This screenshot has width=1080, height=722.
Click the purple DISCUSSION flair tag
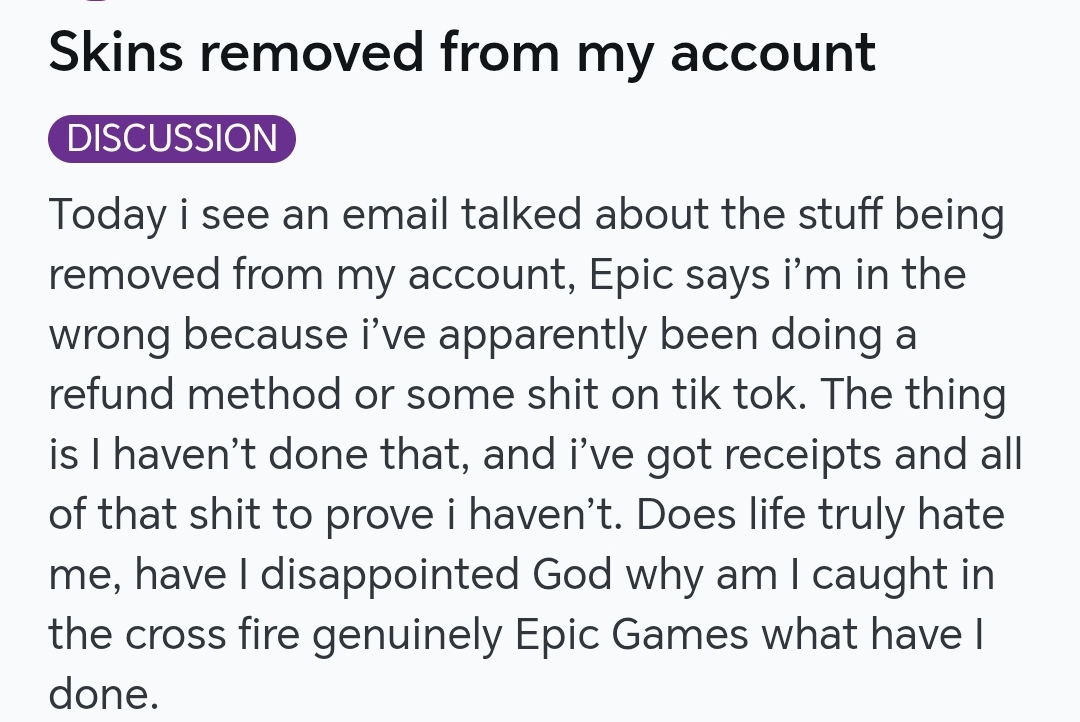pyautogui.click(x=172, y=138)
